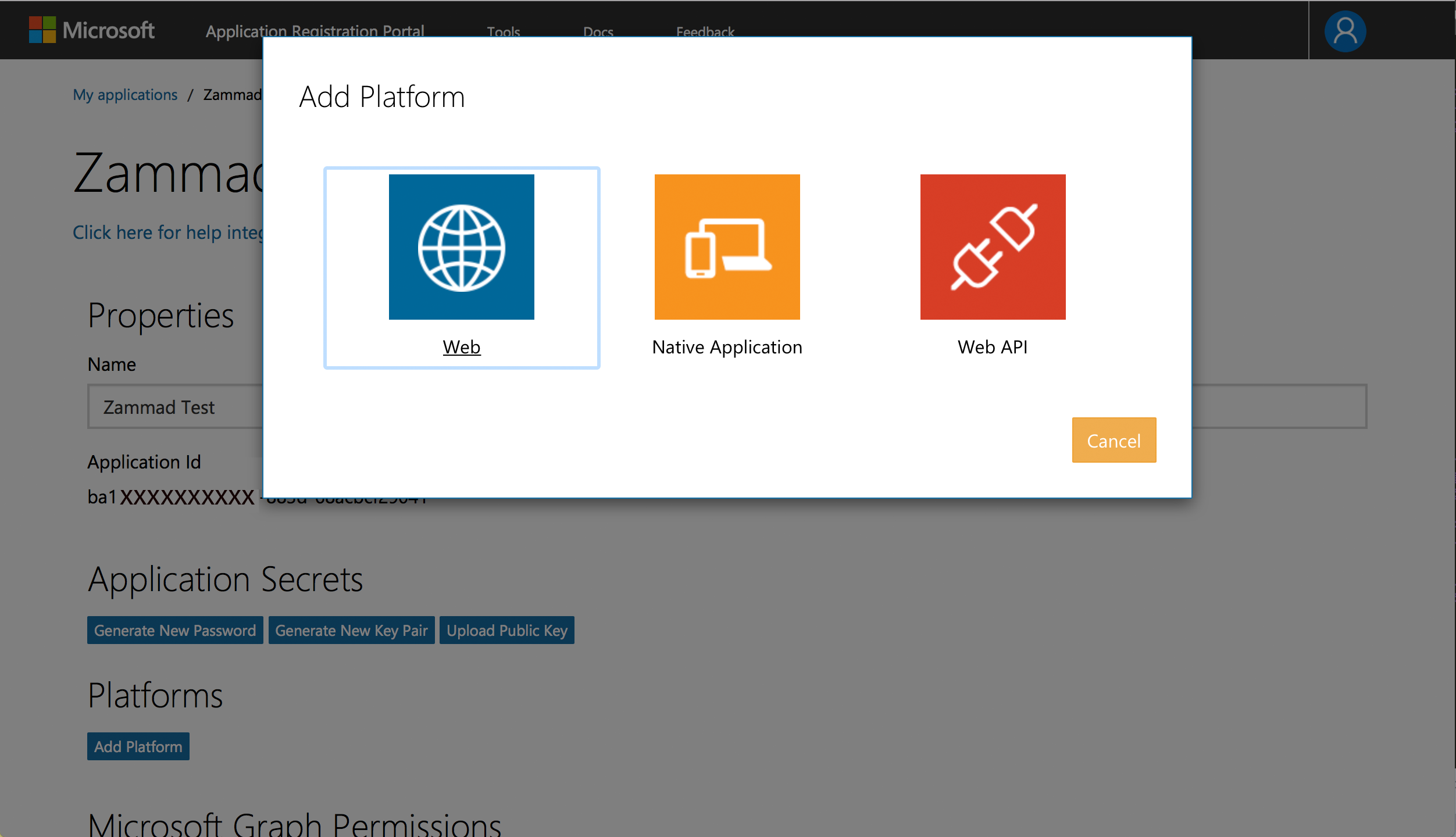The image size is (1456, 837).
Task: Select the Web globe platform icon
Action: [461, 247]
